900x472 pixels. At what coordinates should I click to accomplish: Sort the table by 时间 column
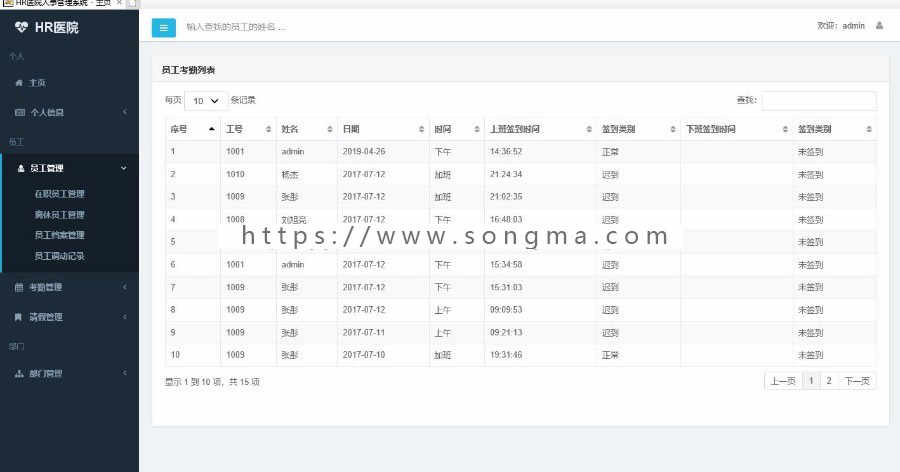pyautogui.click(x=456, y=129)
